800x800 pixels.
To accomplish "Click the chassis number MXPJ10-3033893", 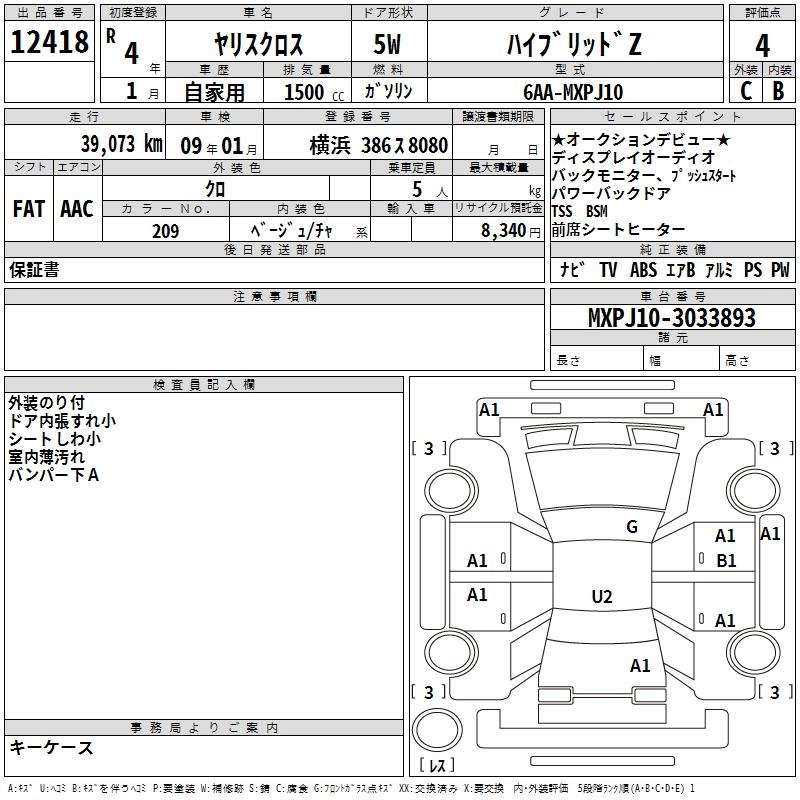I will pyautogui.click(x=672, y=317).
